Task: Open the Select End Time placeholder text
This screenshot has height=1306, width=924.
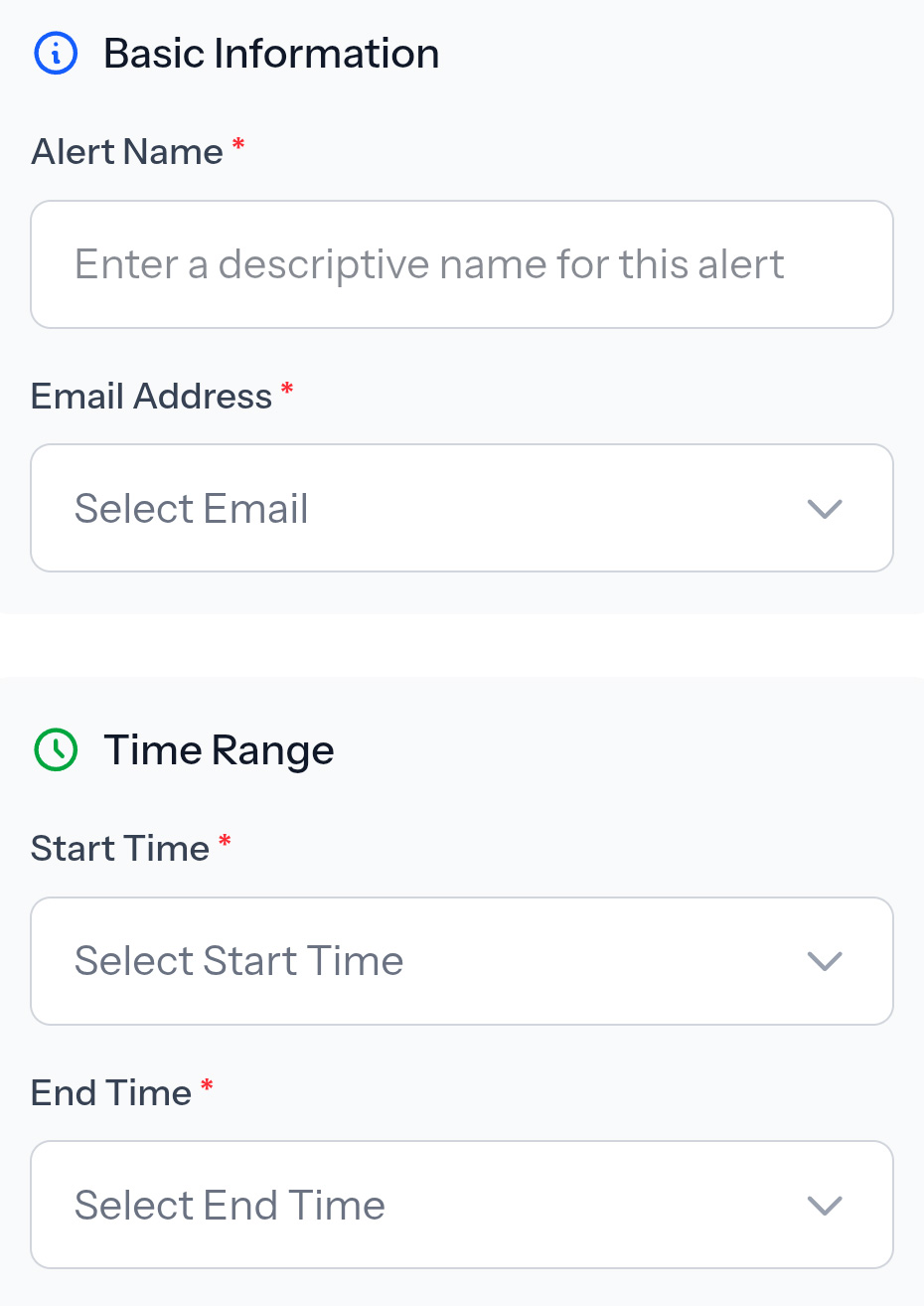Action: click(230, 1206)
